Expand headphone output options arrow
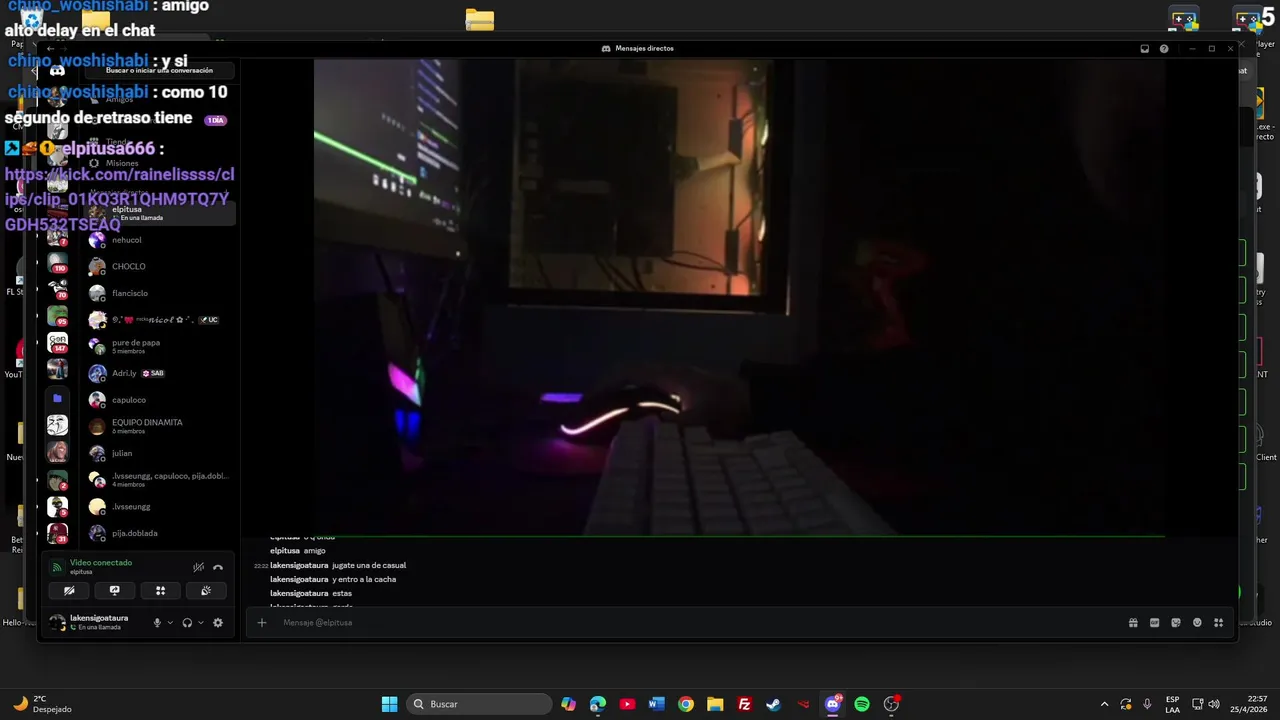 [x=200, y=623]
